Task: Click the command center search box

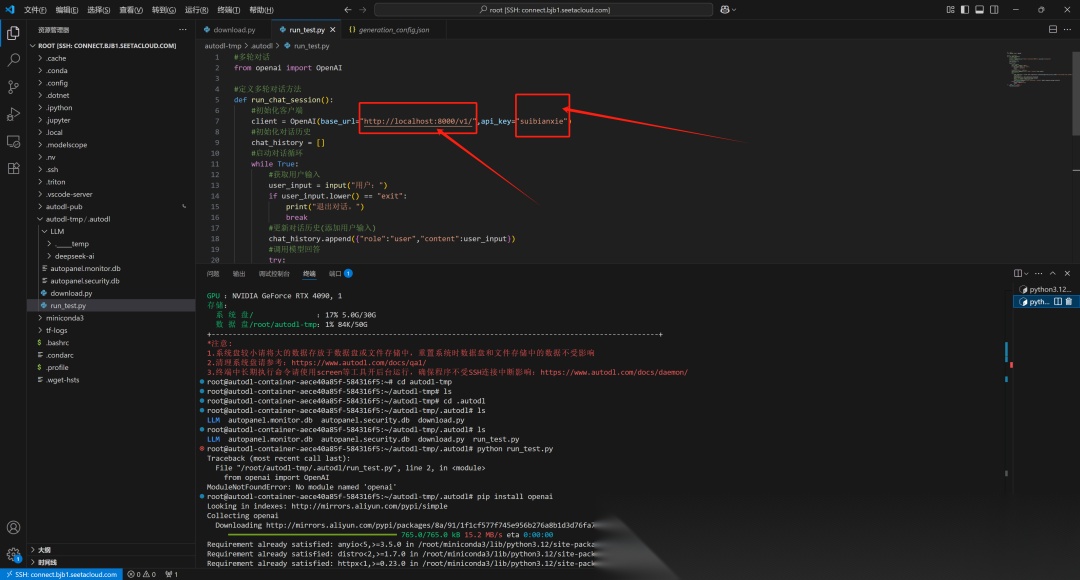Action: click(543, 10)
